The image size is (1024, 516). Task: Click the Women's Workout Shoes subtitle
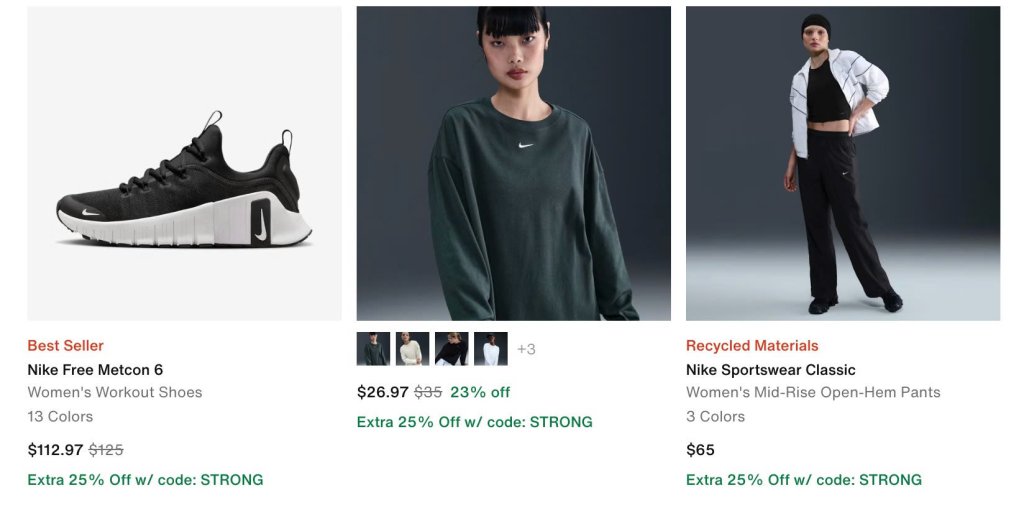[x=114, y=392]
